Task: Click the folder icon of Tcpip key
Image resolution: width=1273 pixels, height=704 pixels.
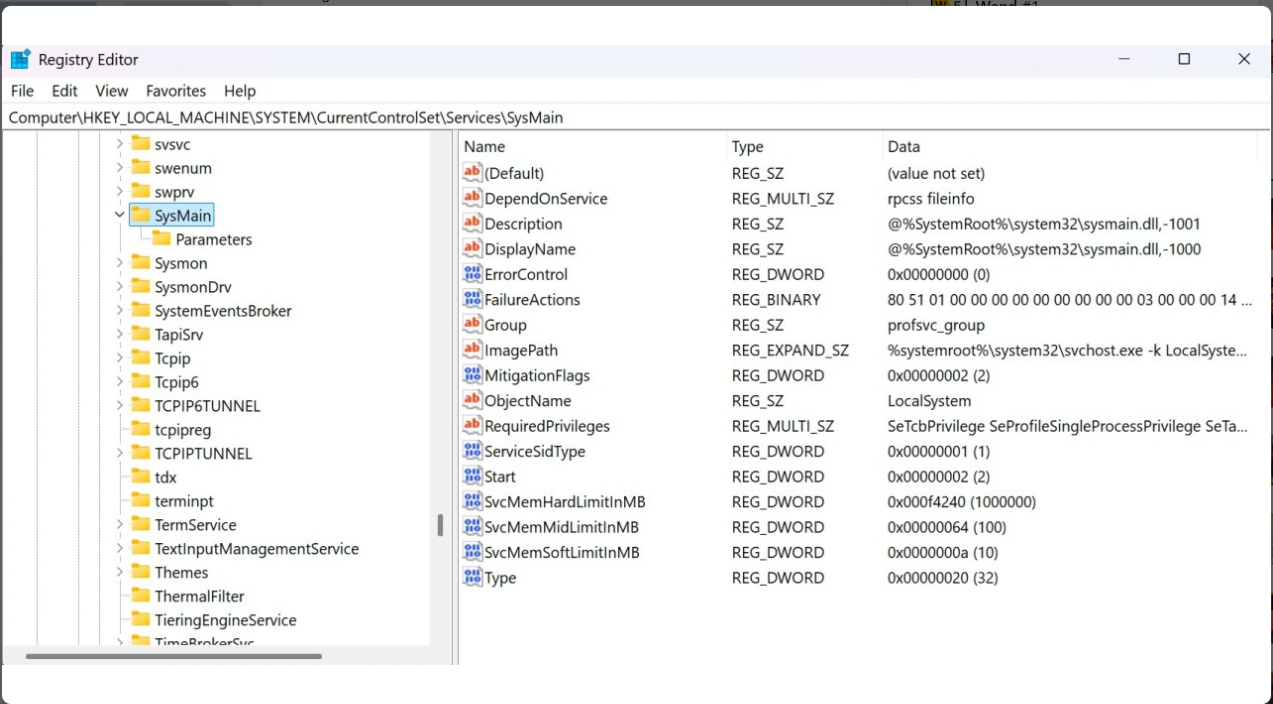Action: coord(140,358)
